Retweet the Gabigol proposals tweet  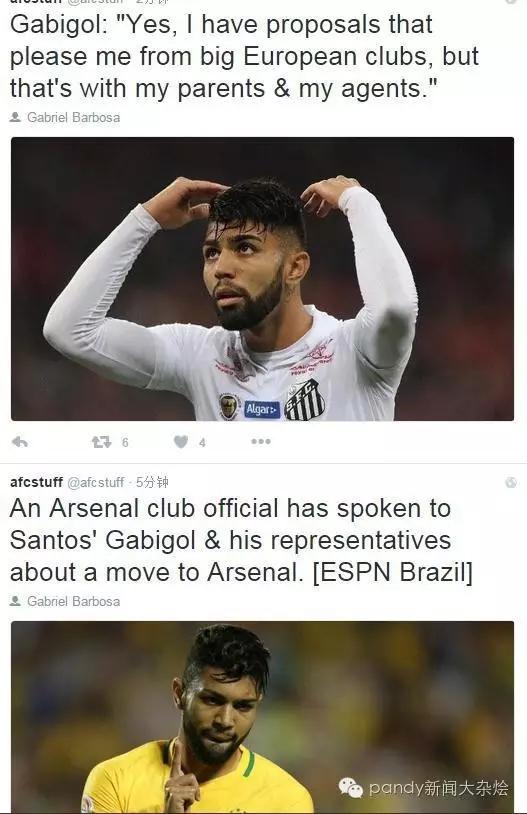click(101, 442)
